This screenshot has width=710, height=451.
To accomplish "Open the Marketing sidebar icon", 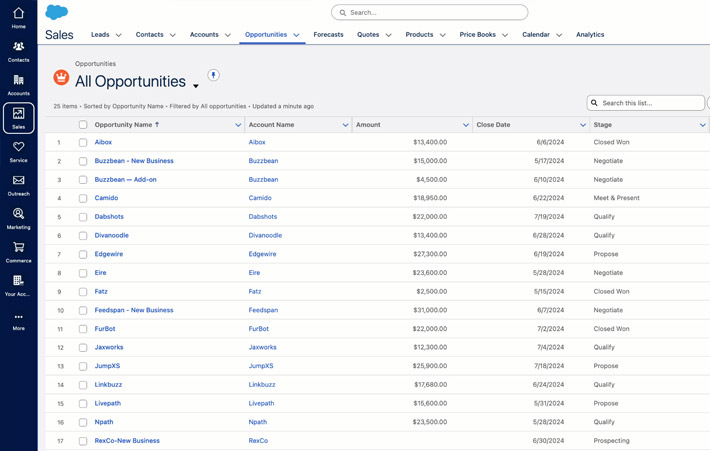I will 19,219.
